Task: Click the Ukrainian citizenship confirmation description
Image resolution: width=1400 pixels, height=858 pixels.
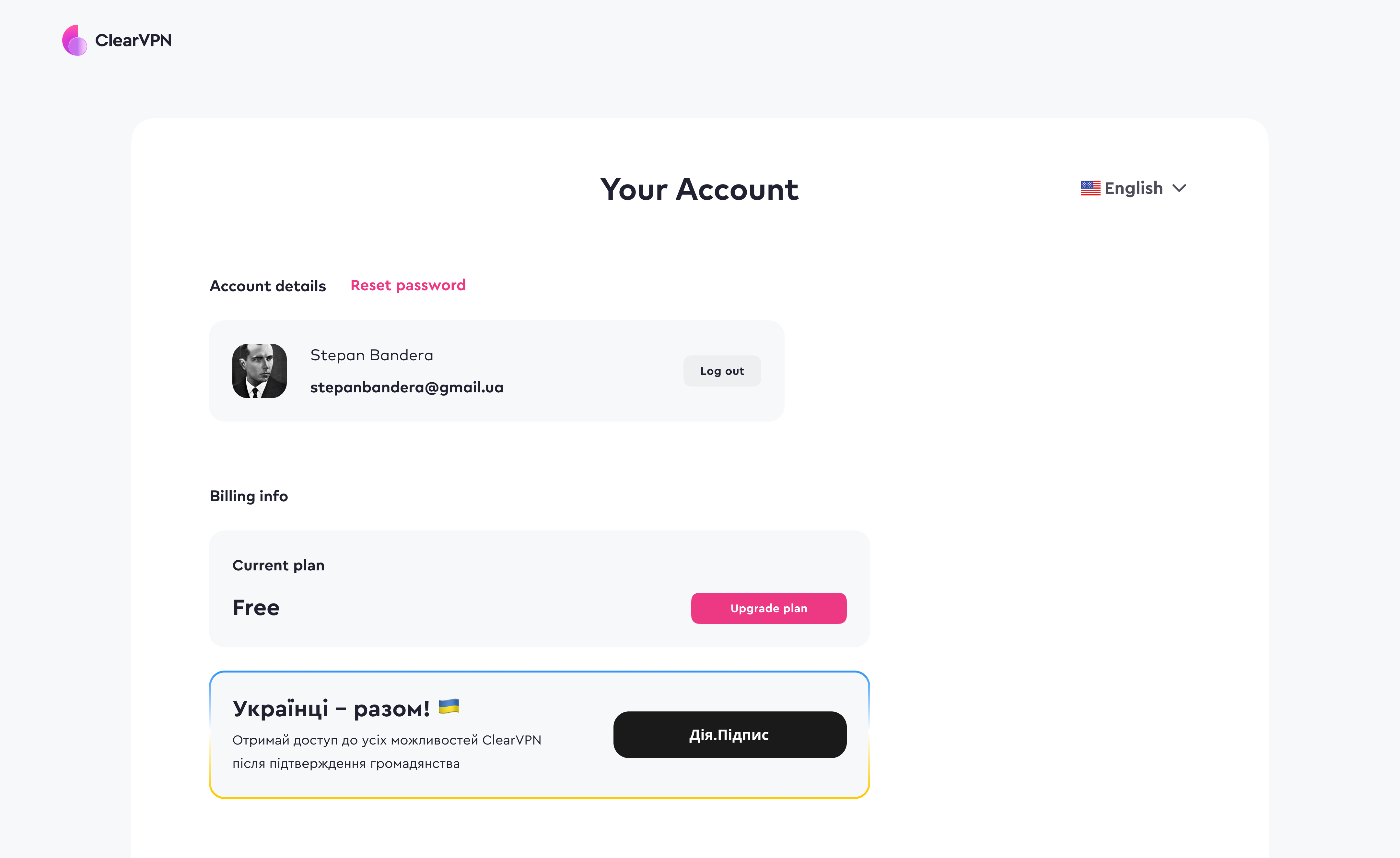Action: tap(387, 752)
